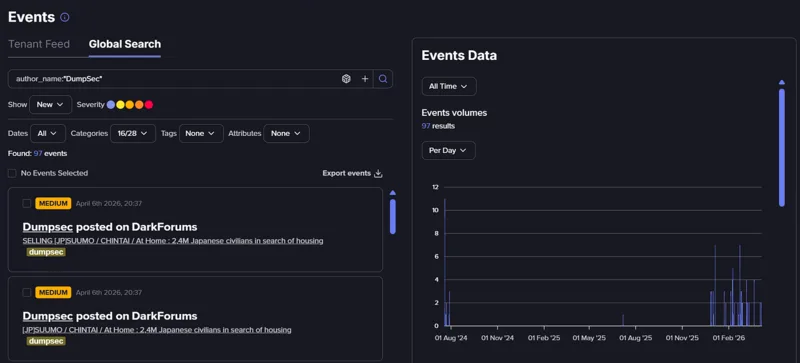
Task: Click dumpsec tag in first event card
Action: (x=46, y=252)
